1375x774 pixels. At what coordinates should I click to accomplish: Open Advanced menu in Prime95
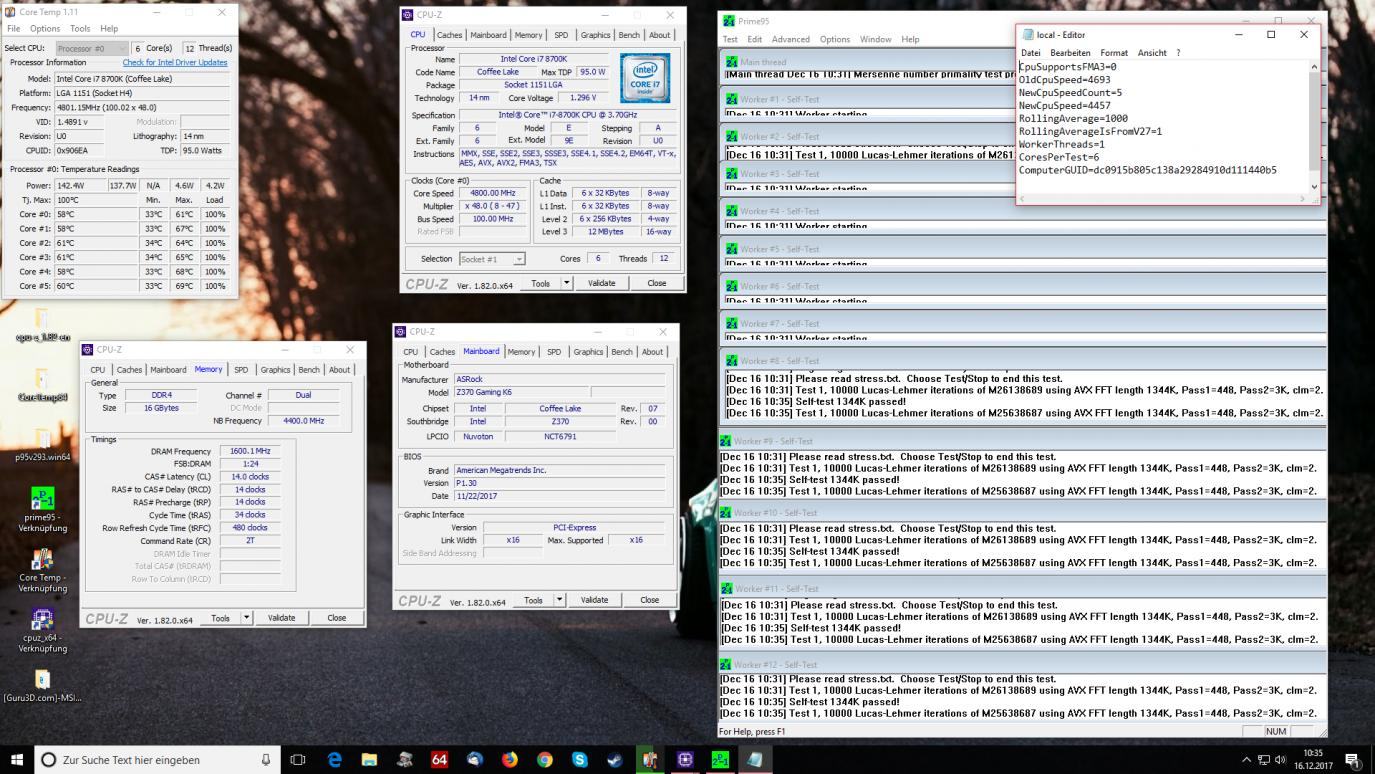coord(791,39)
